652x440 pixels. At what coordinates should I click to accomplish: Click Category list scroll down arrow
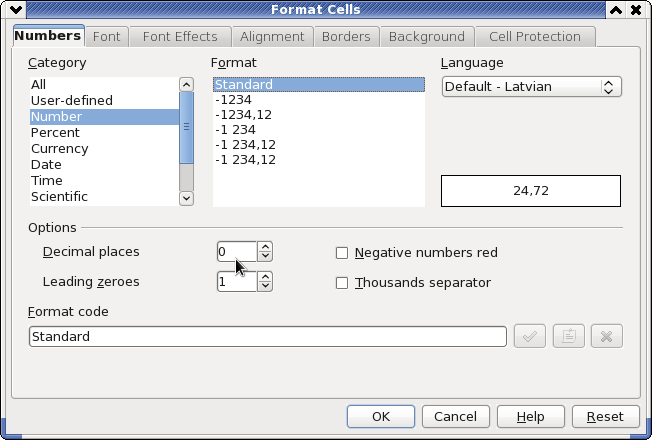186,198
